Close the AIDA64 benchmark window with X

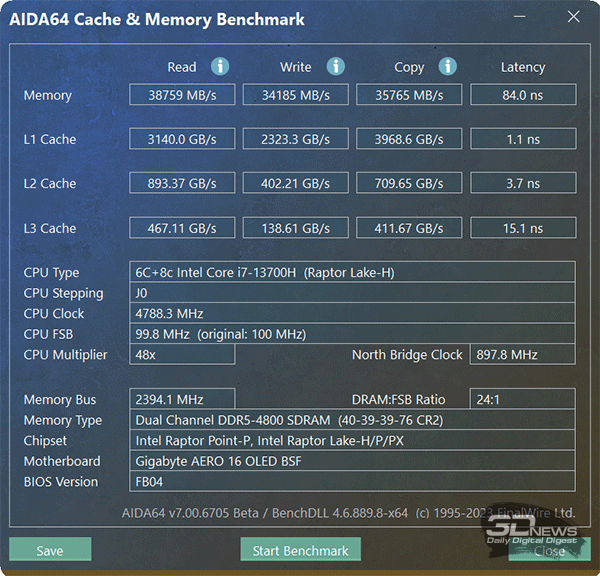574,16
